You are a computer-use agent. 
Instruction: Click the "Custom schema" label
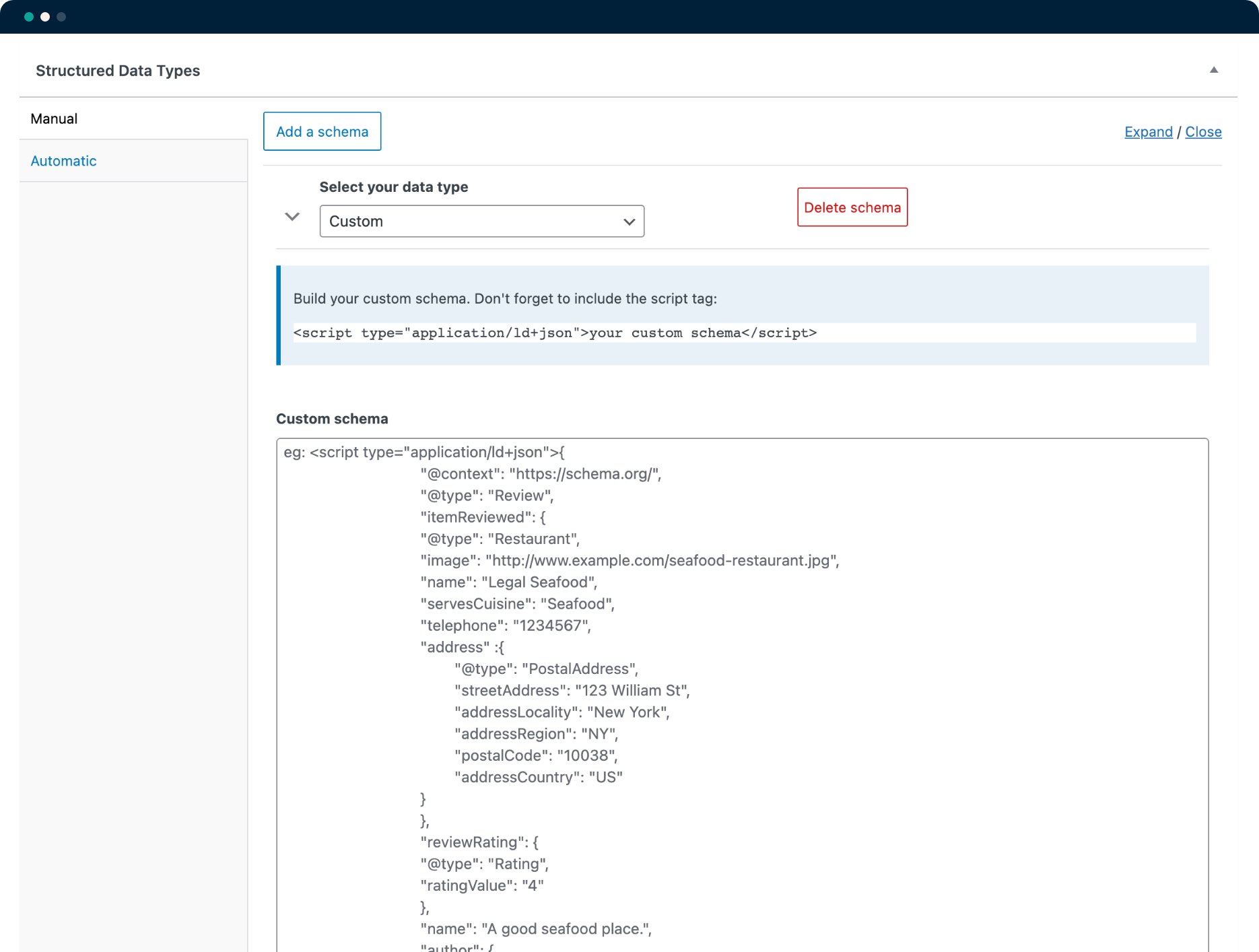click(x=332, y=419)
